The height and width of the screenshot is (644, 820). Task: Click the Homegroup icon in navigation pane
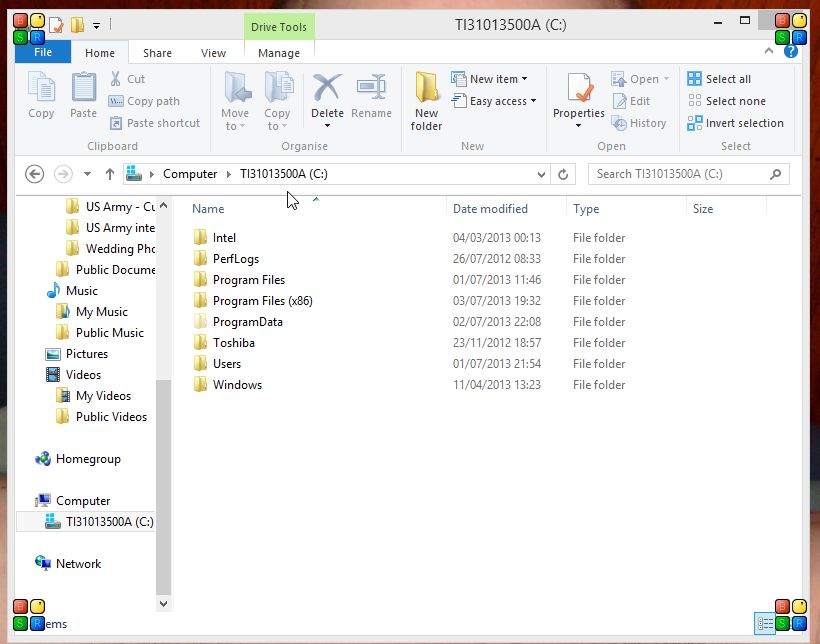42,459
